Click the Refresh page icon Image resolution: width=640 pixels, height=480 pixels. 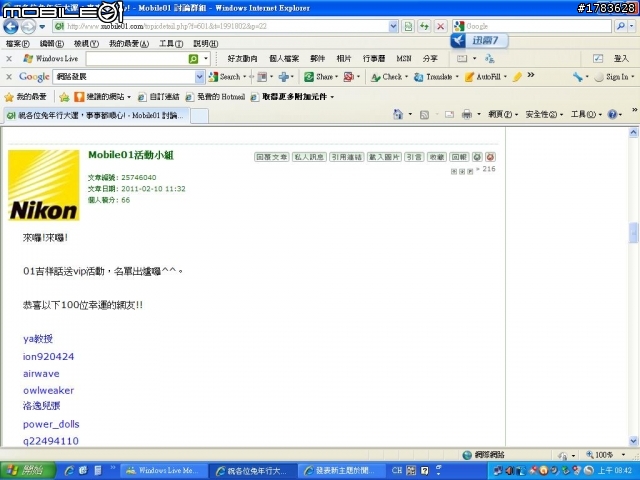pyautogui.click(x=424, y=27)
